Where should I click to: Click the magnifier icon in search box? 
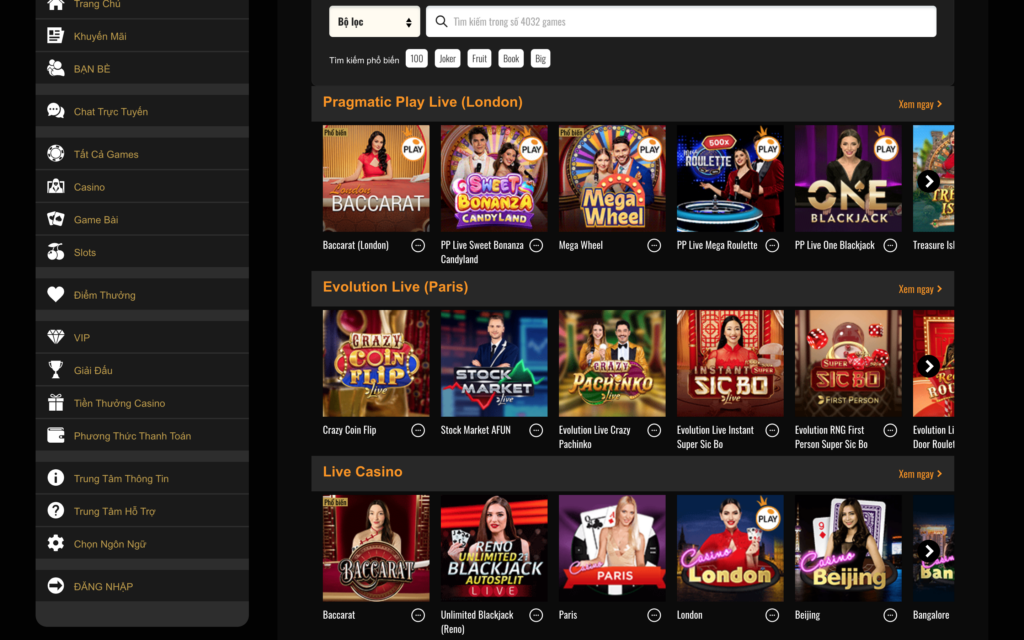(441, 22)
